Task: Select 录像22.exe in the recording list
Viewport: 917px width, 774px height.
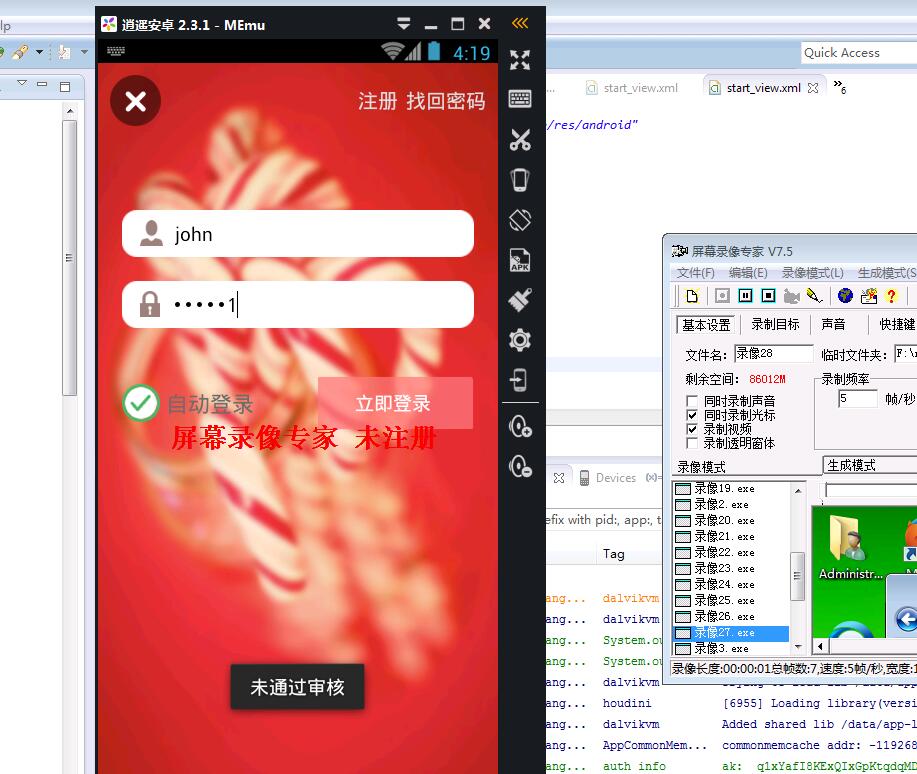Action: coord(724,552)
